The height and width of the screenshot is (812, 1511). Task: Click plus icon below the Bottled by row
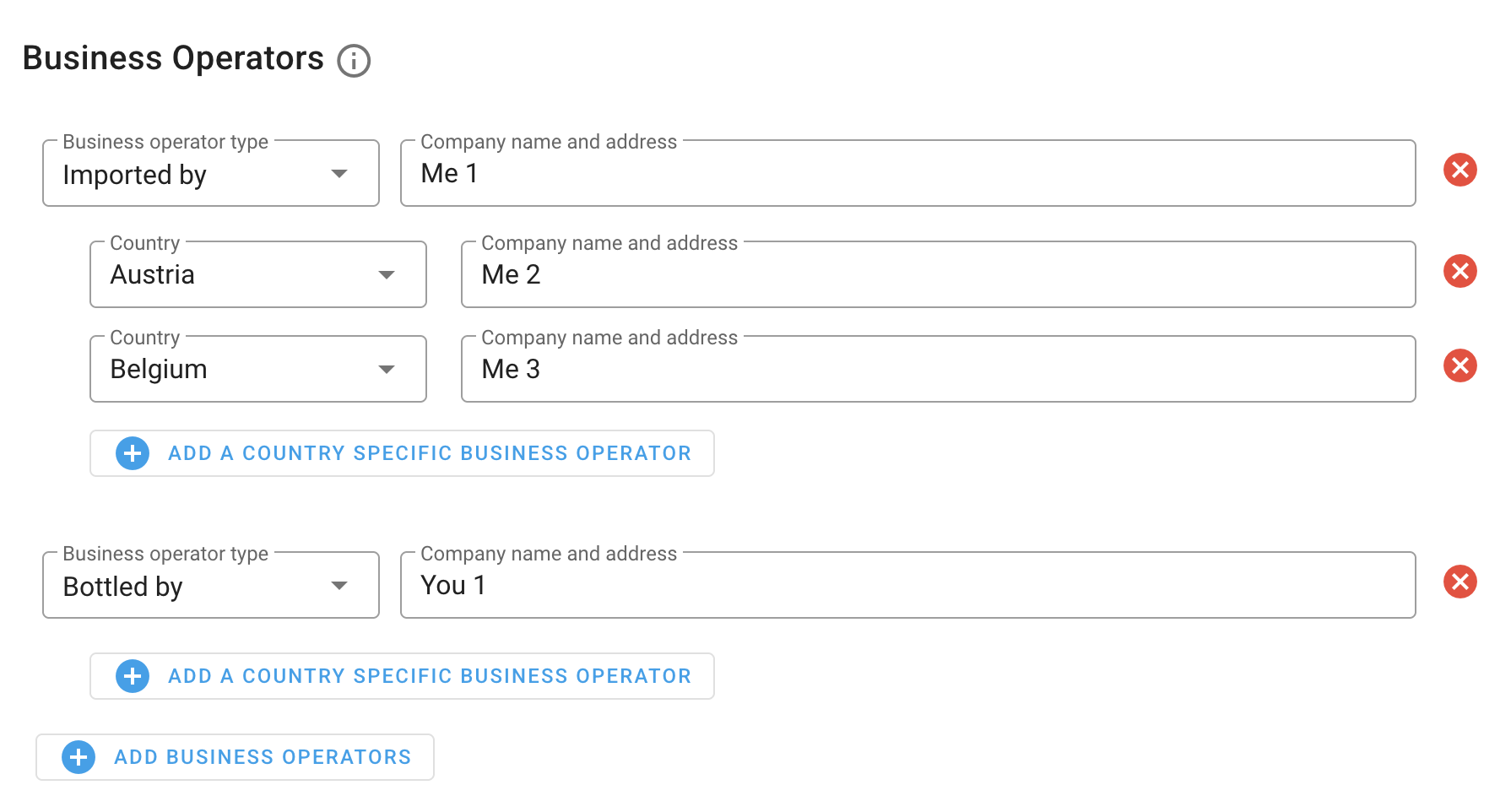pos(133,677)
